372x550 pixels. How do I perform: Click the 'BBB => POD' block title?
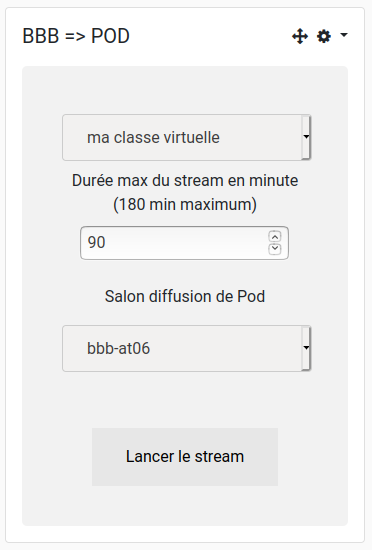[76, 36]
